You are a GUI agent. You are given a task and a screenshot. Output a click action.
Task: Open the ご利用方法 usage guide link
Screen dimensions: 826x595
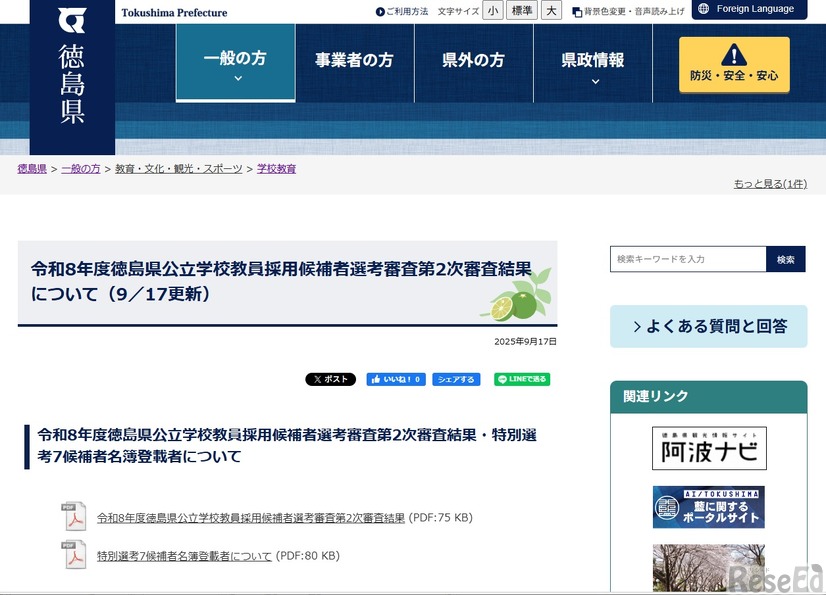[402, 11]
